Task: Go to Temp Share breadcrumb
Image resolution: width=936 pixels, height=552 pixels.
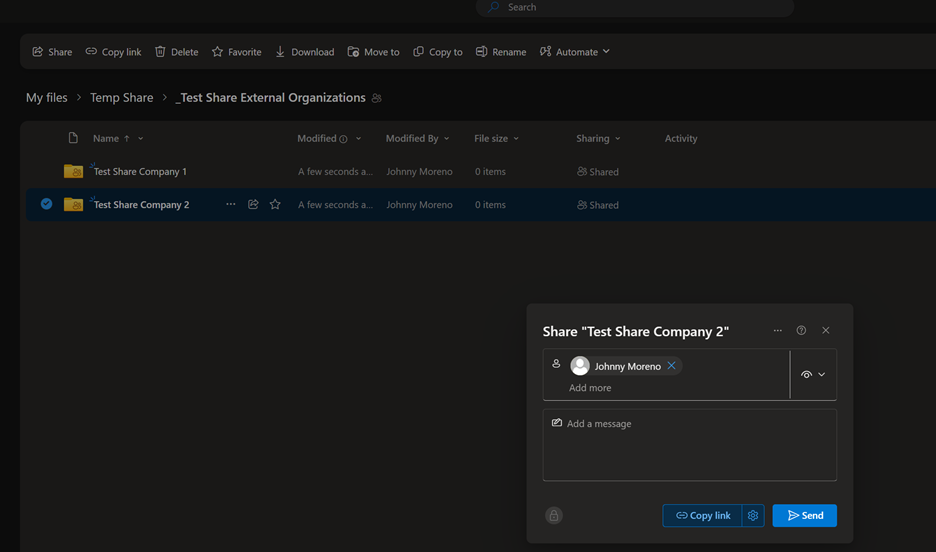Action: point(122,97)
